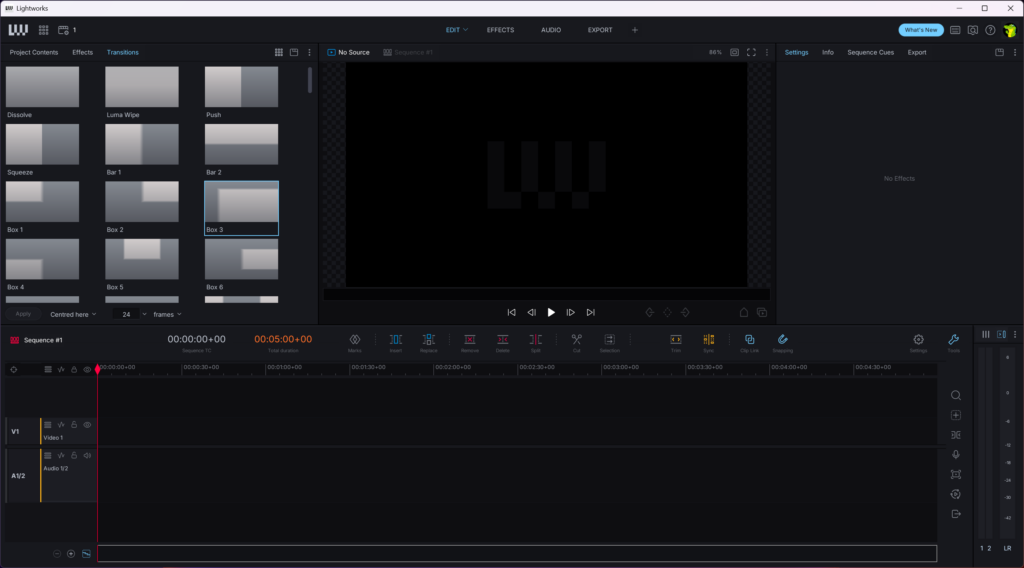This screenshot has width=1024, height=568.
Task: Click the Replace edit icon
Action: click(428, 339)
